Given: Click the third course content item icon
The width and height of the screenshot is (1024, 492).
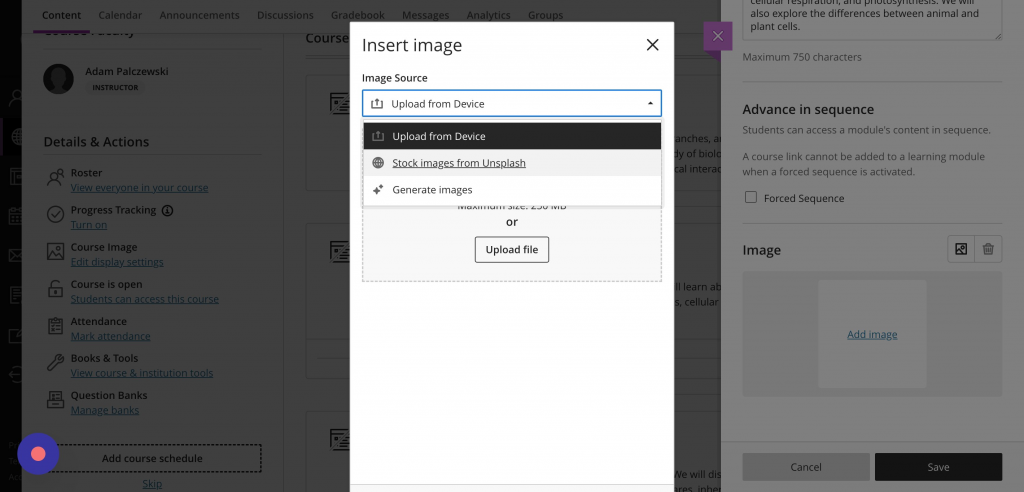Looking at the screenshot, I should click(x=339, y=439).
